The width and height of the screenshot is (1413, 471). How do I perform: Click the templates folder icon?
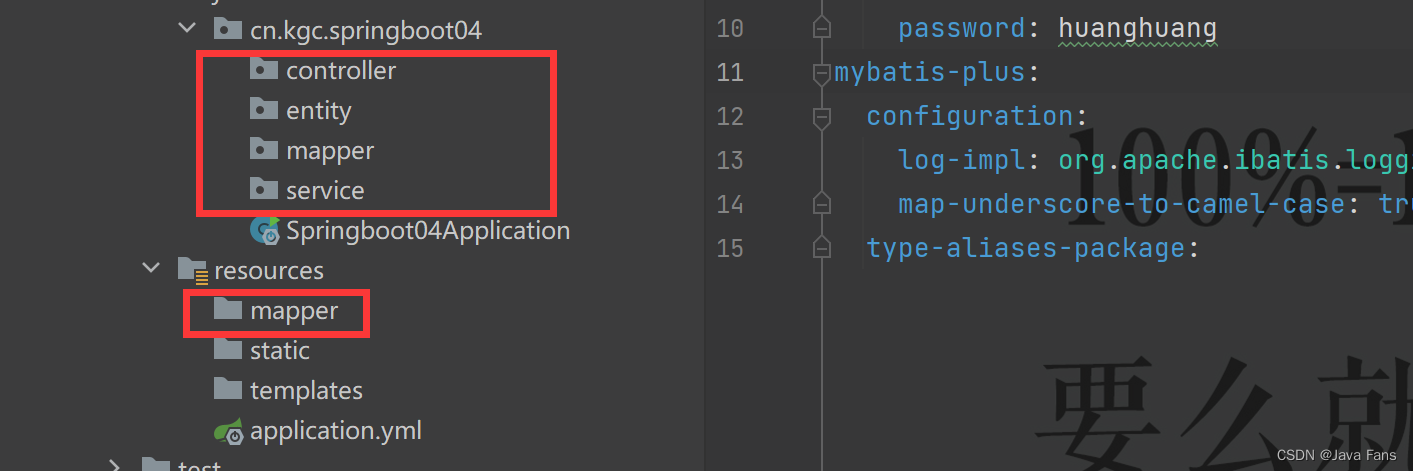pos(228,390)
